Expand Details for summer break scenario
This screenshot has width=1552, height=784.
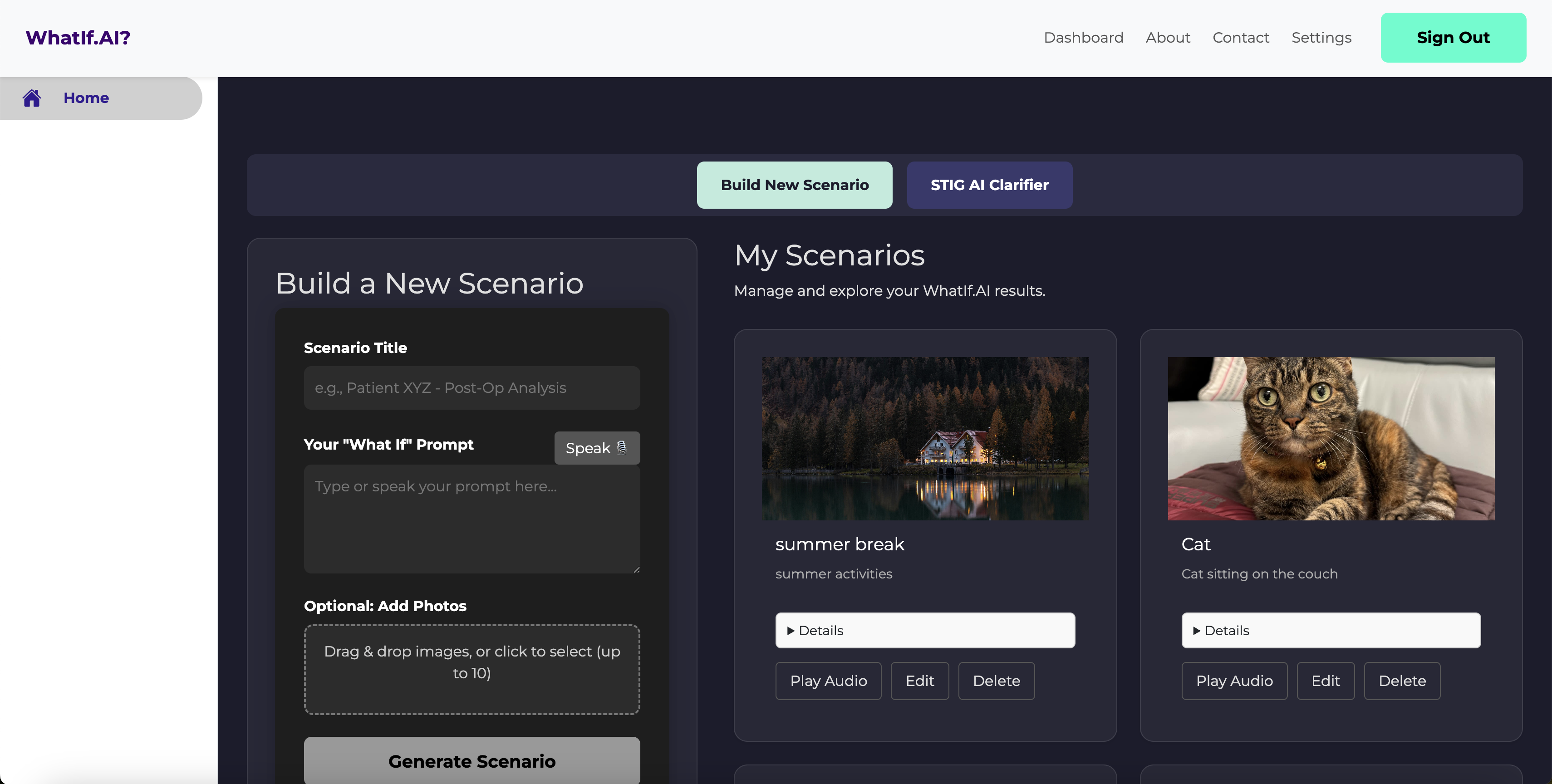point(924,631)
